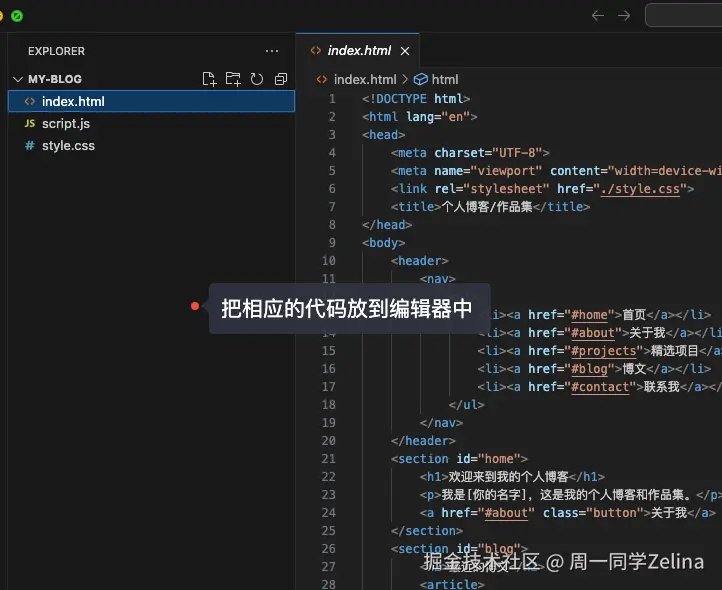Click the lang="en" attribute on line 2
This screenshot has width=722, height=590.
click(x=437, y=117)
